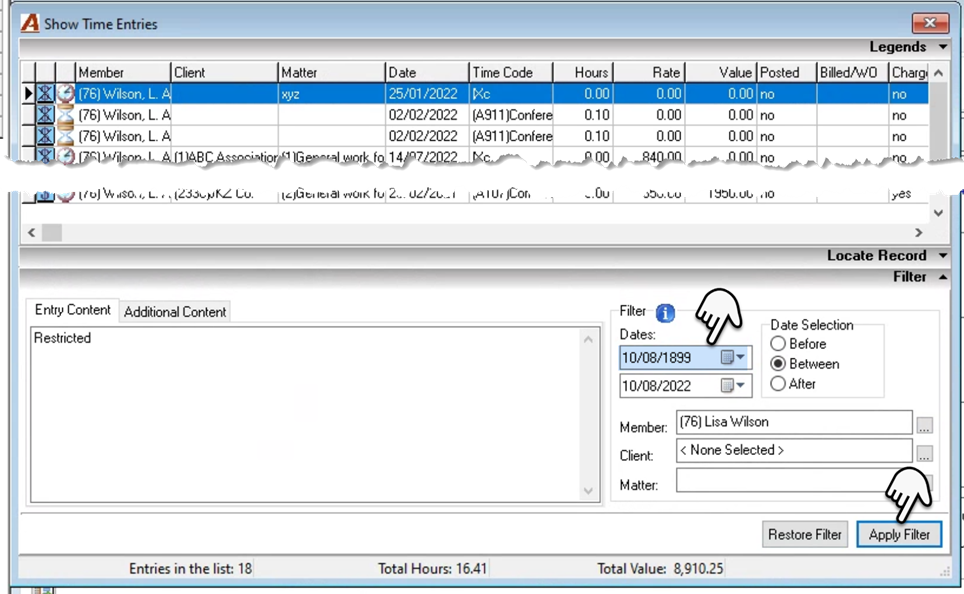Image resolution: width=964 pixels, height=594 pixels.
Task: Open calendar picker for the 10/08/2022 date
Action: coord(733,386)
